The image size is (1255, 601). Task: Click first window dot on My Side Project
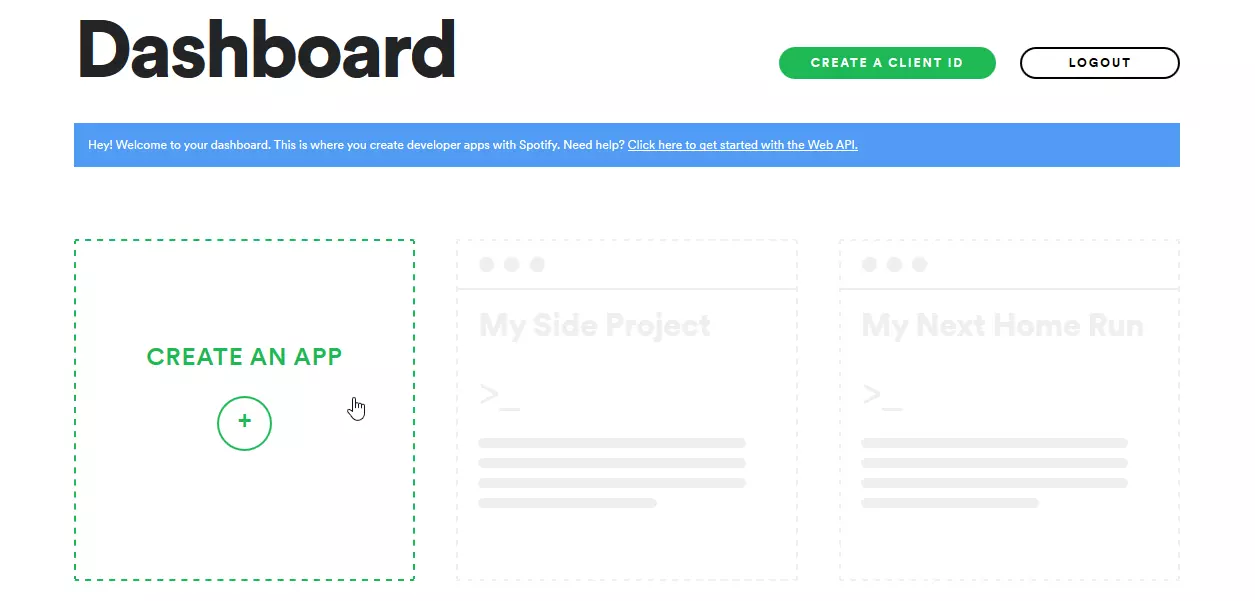tap(487, 265)
